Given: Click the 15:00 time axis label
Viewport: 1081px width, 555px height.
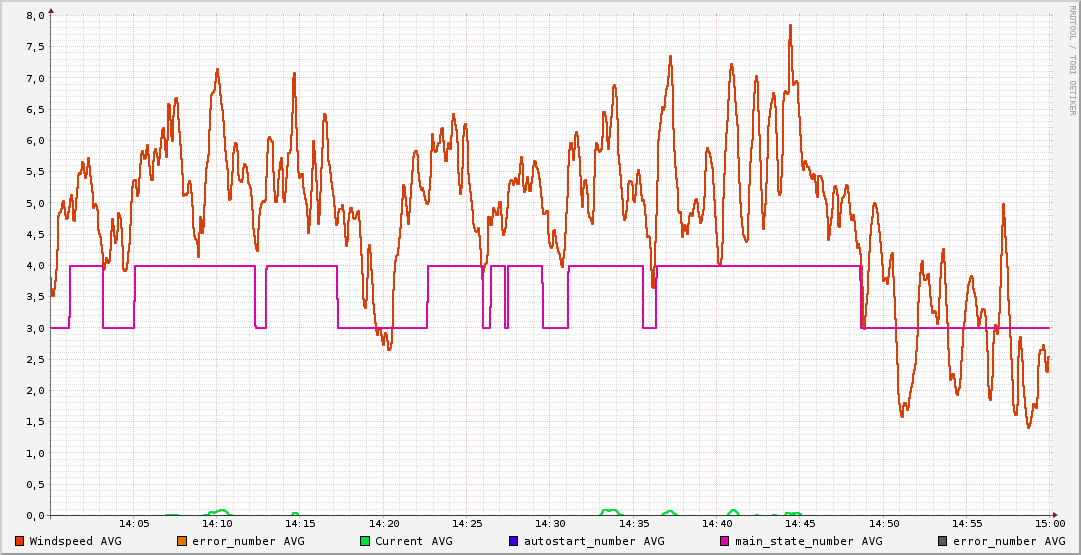Looking at the screenshot, I should (x=1050, y=523).
